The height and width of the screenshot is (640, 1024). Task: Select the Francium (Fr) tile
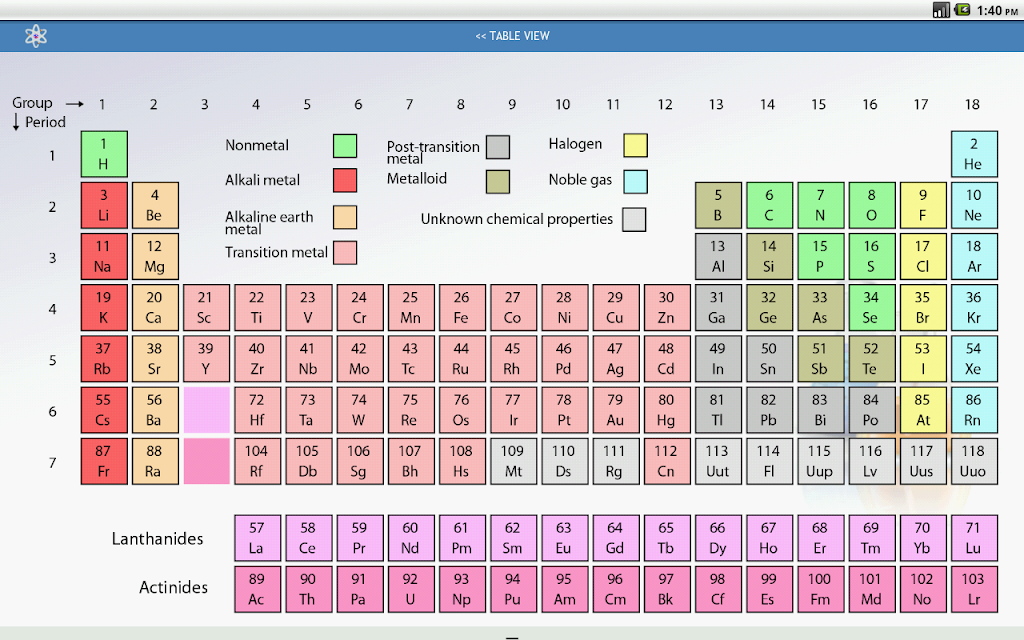click(x=104, y=461)
